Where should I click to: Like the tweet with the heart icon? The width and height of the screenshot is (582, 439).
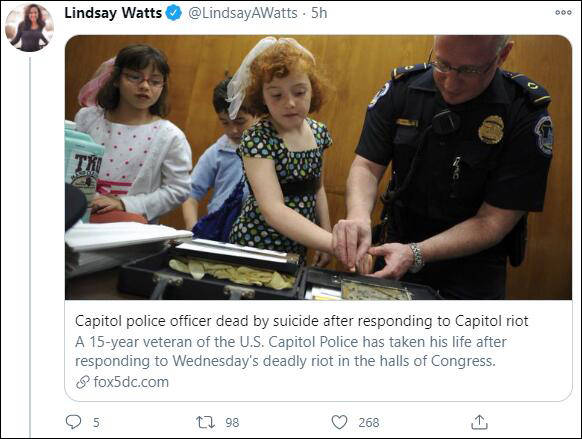coord(339,422)
